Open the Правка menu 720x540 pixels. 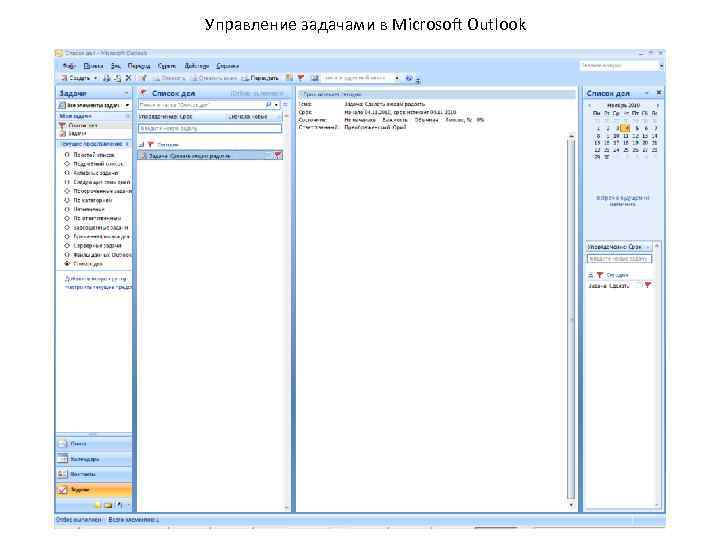94,66
